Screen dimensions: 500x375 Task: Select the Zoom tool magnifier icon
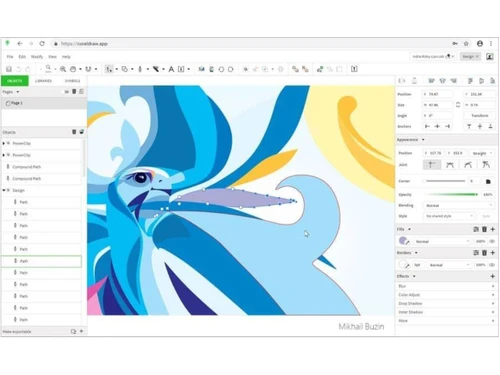click(63, 69)
